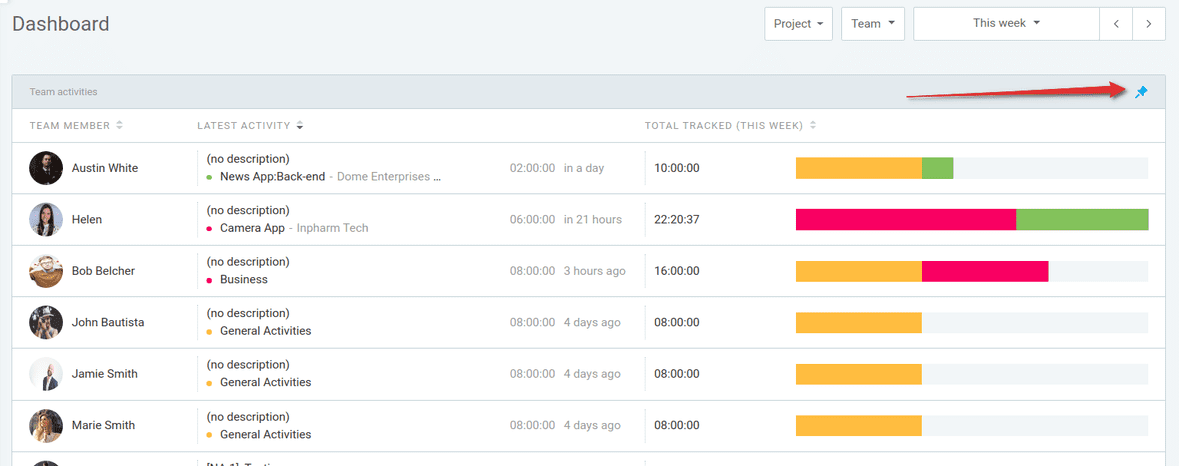Image resolution: width=1179 pixels, height=466 pixels.
Task: Click the green bar segment in Helen's row
Action: pos(1082,219)
